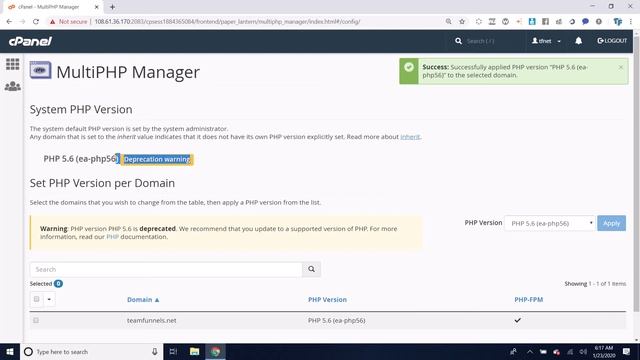This screenshot has width=640, height=360.
Task: Open the apps grid sidebar icon
Action: click(12, 64)
